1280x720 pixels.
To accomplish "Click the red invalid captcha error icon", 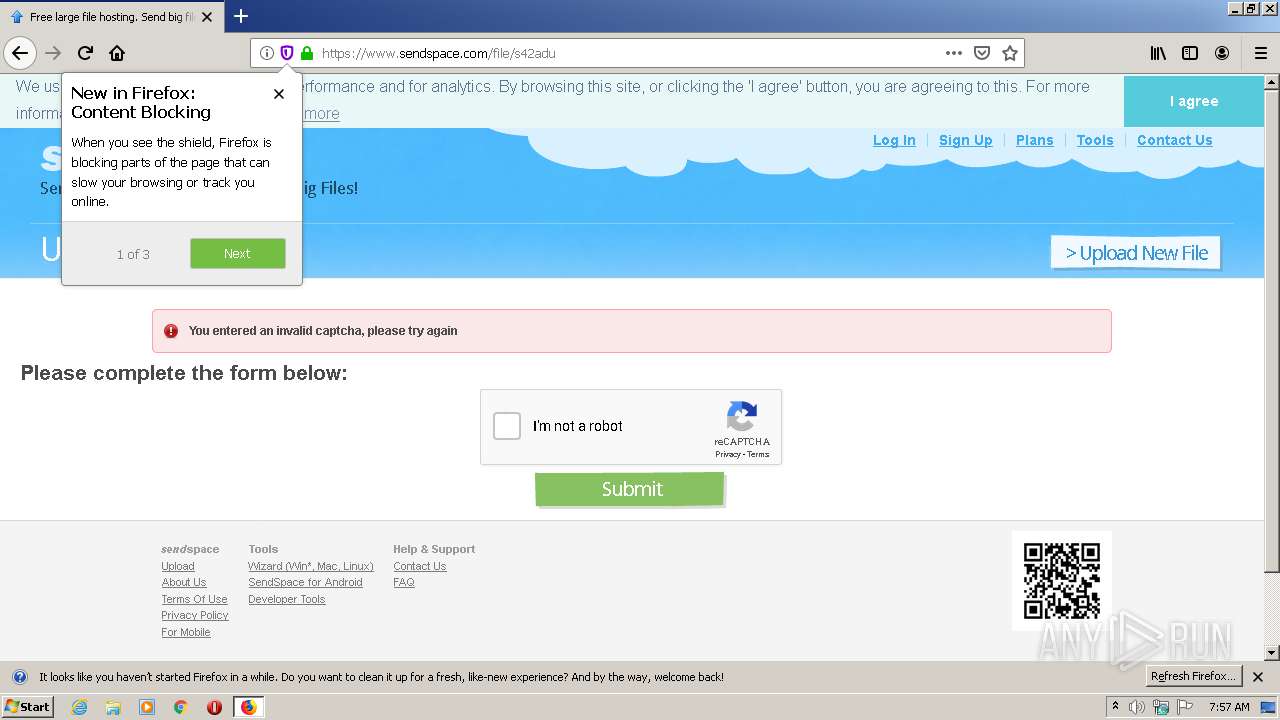I will (171, 331).
